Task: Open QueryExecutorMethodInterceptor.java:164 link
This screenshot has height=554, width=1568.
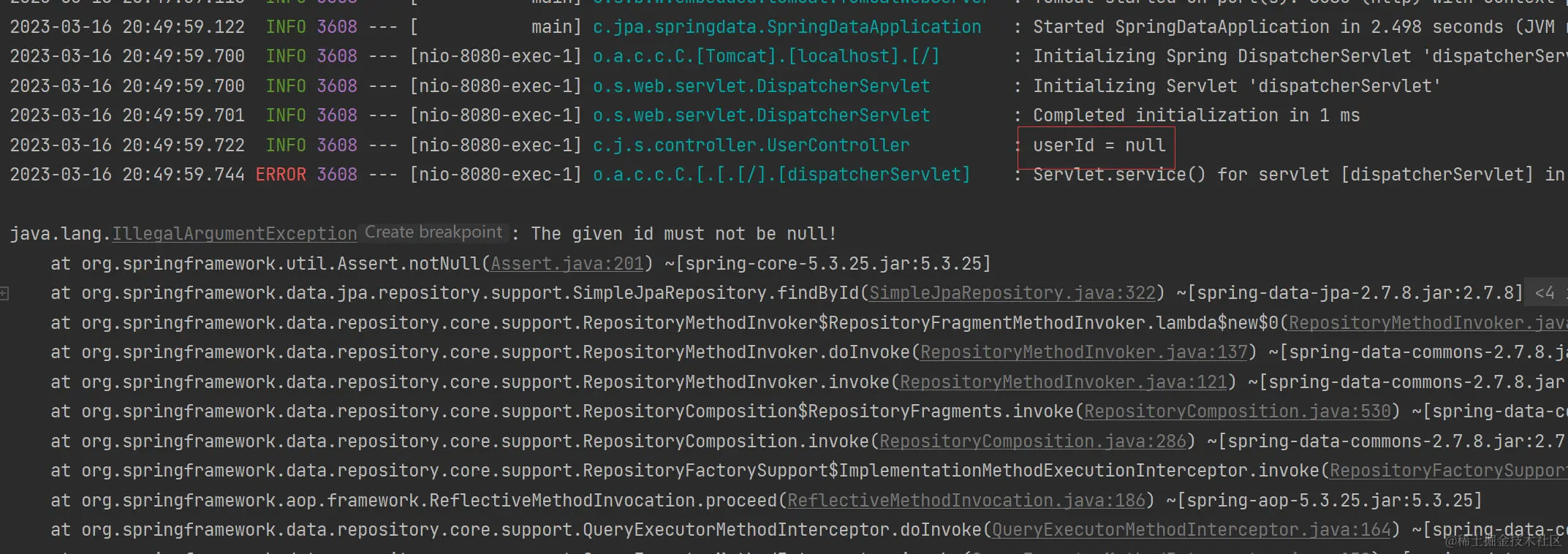Action: pos(1192,530)
